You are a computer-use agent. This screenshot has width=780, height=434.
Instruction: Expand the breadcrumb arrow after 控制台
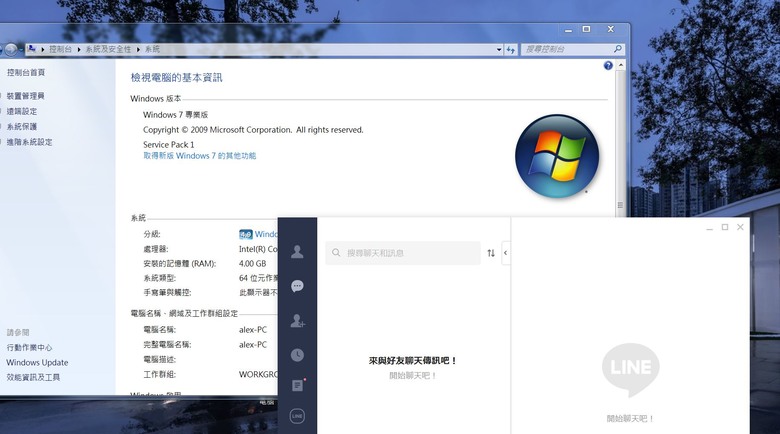point(79,49)
